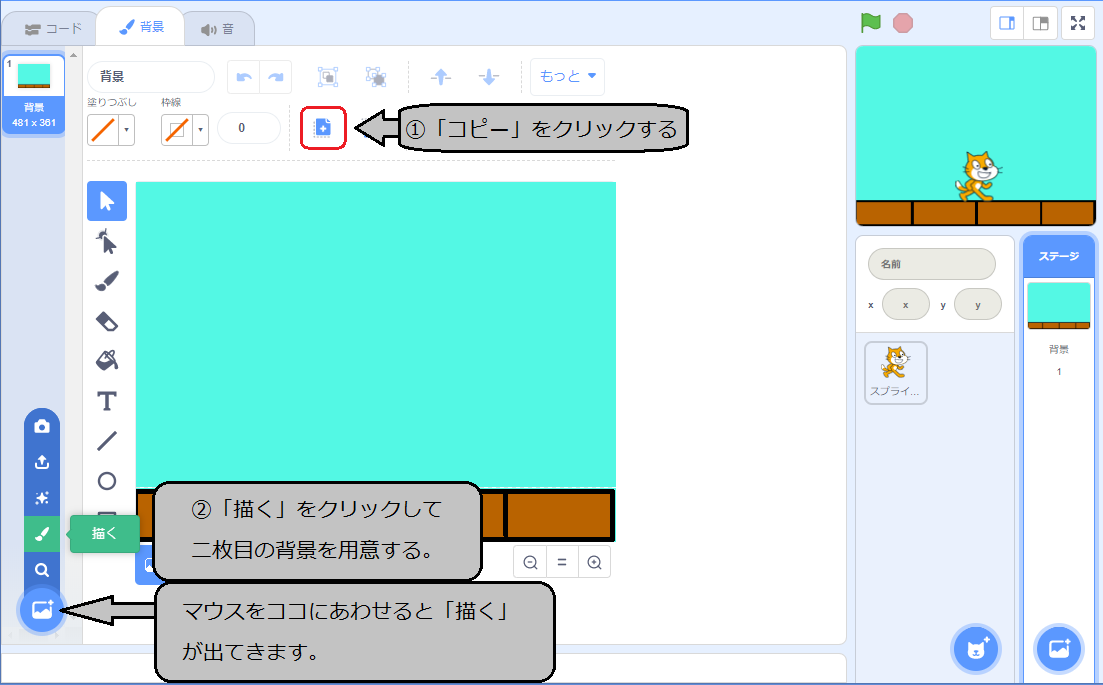Zoom out of the paint canvas
The height and width of the screenshot is (685, 1103).
tap(530, 562)
